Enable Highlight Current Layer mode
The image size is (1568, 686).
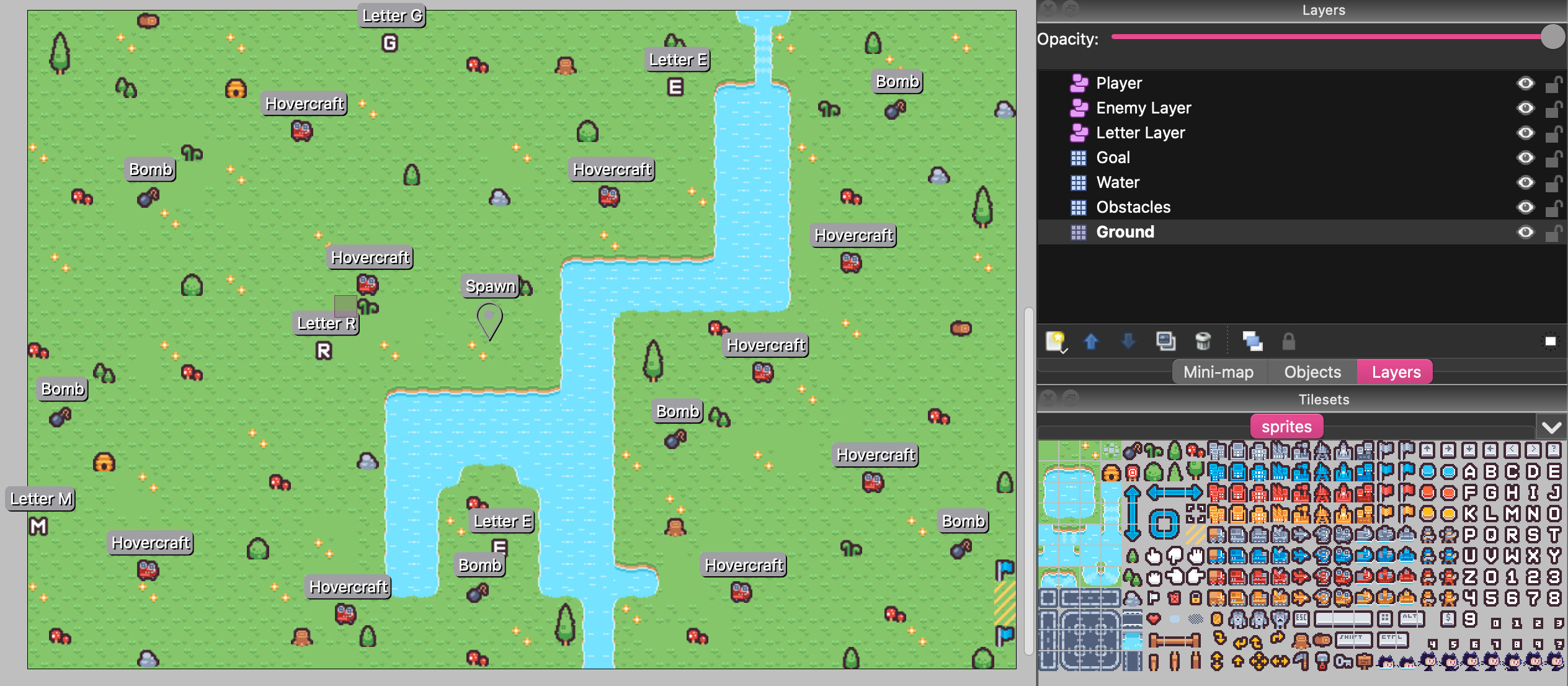[1252, 341]
